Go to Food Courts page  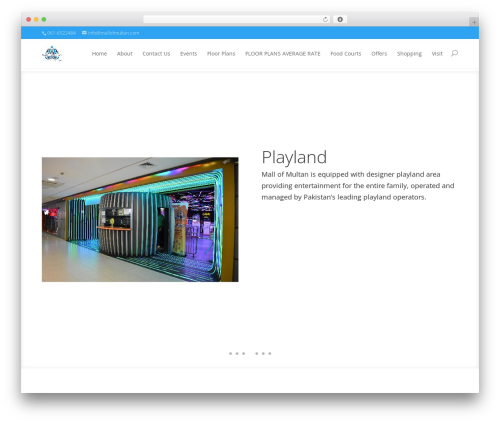tap(346, 54)
